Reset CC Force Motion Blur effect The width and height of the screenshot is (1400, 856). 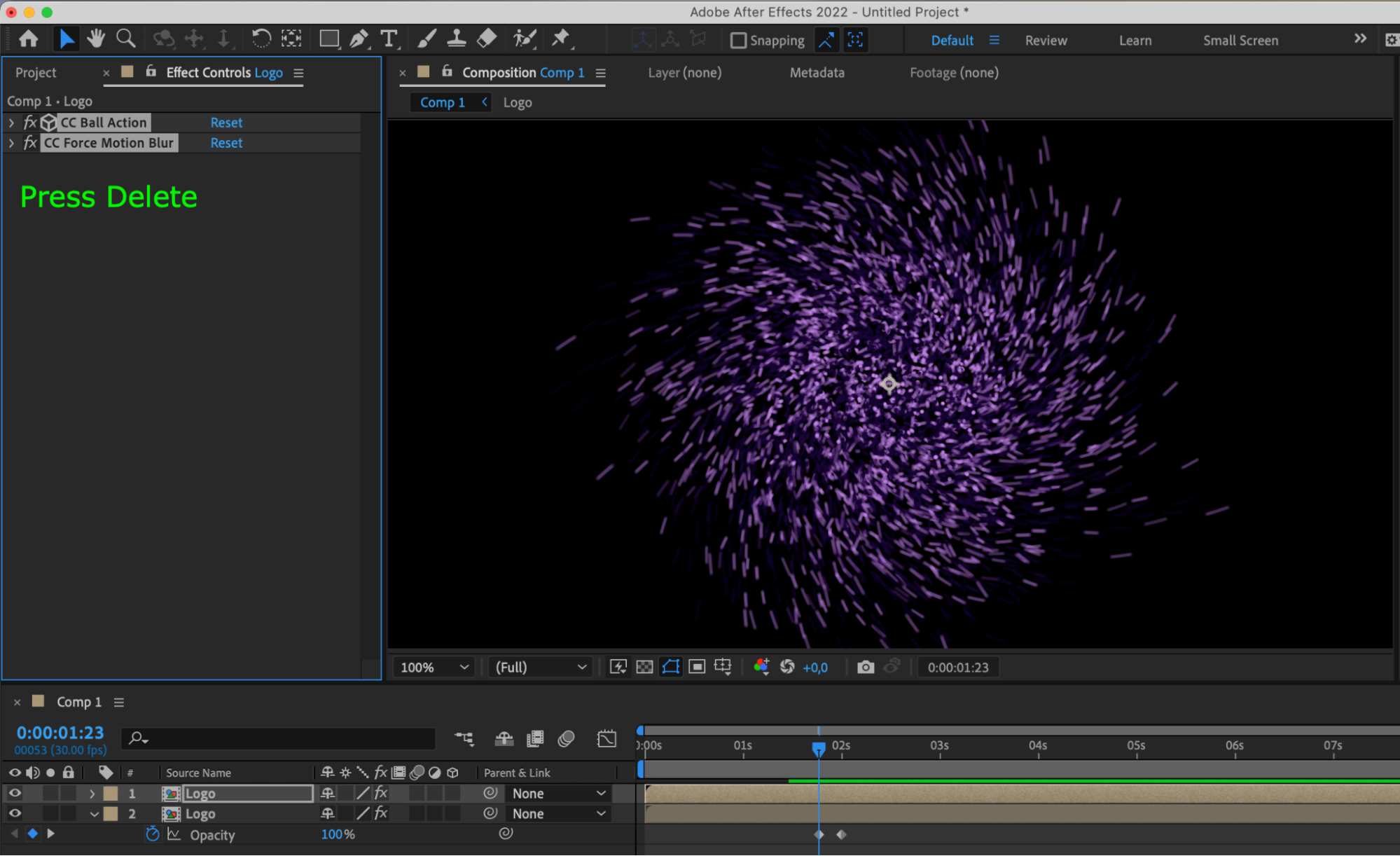pos(226,142)
